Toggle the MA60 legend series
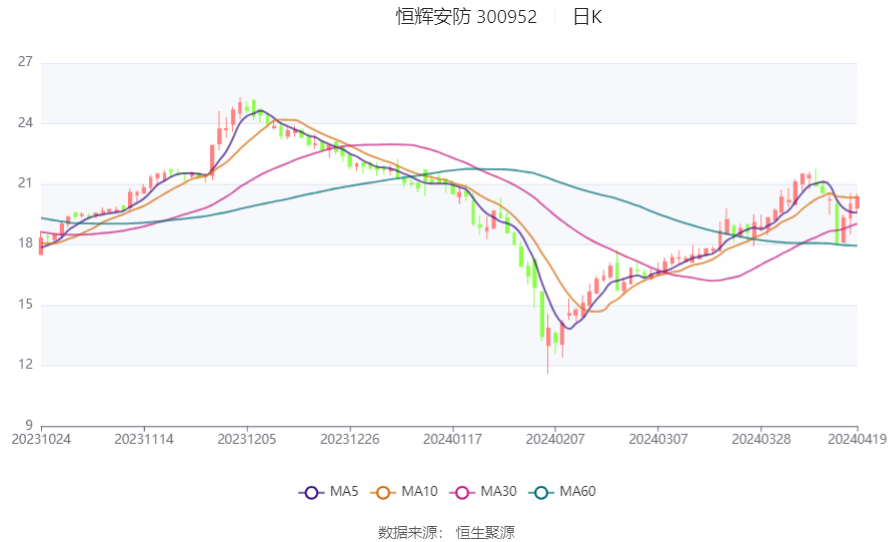893x542 pixels. tap(562, 492)
